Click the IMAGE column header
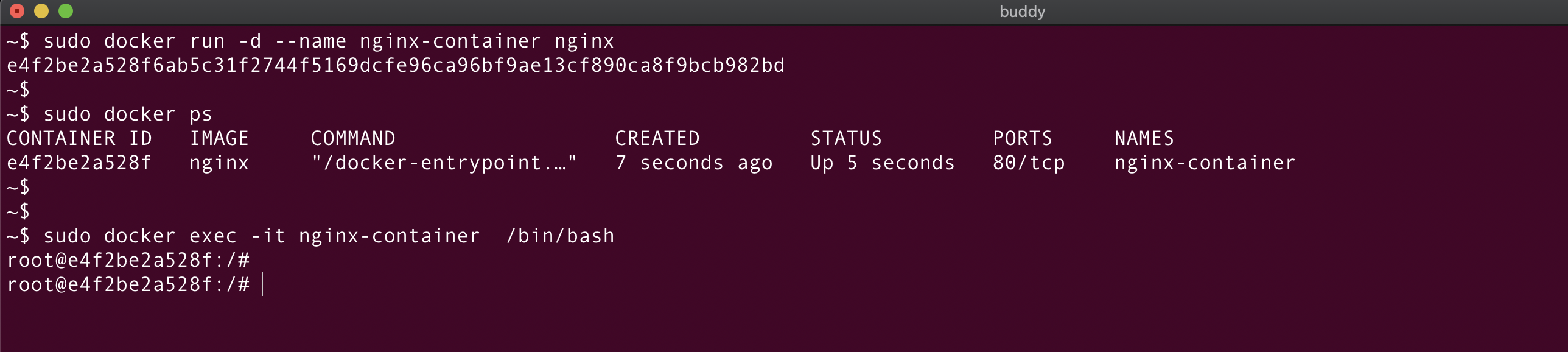Screen dimensions: 1568x352 [x=219, y=138]
